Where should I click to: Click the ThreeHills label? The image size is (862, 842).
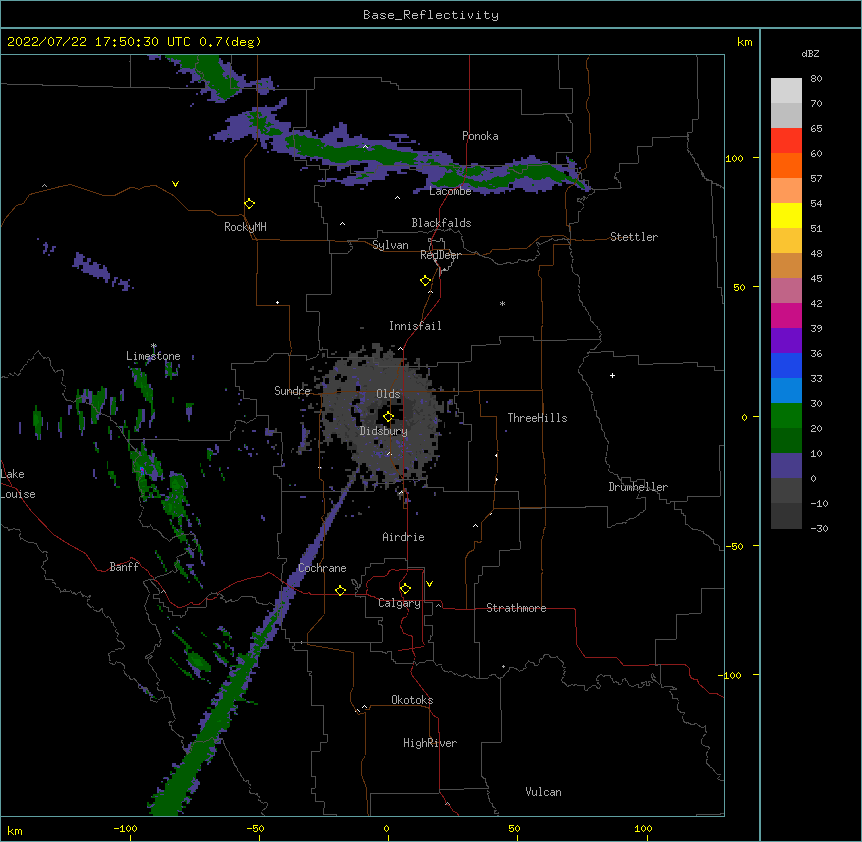tap(537, 418)
